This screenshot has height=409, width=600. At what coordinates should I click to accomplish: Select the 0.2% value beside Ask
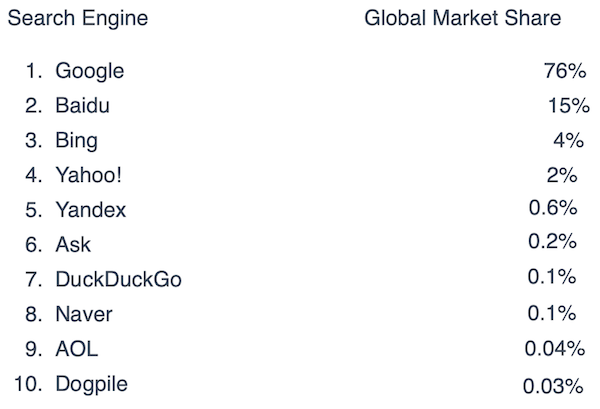tap(552, 241)
